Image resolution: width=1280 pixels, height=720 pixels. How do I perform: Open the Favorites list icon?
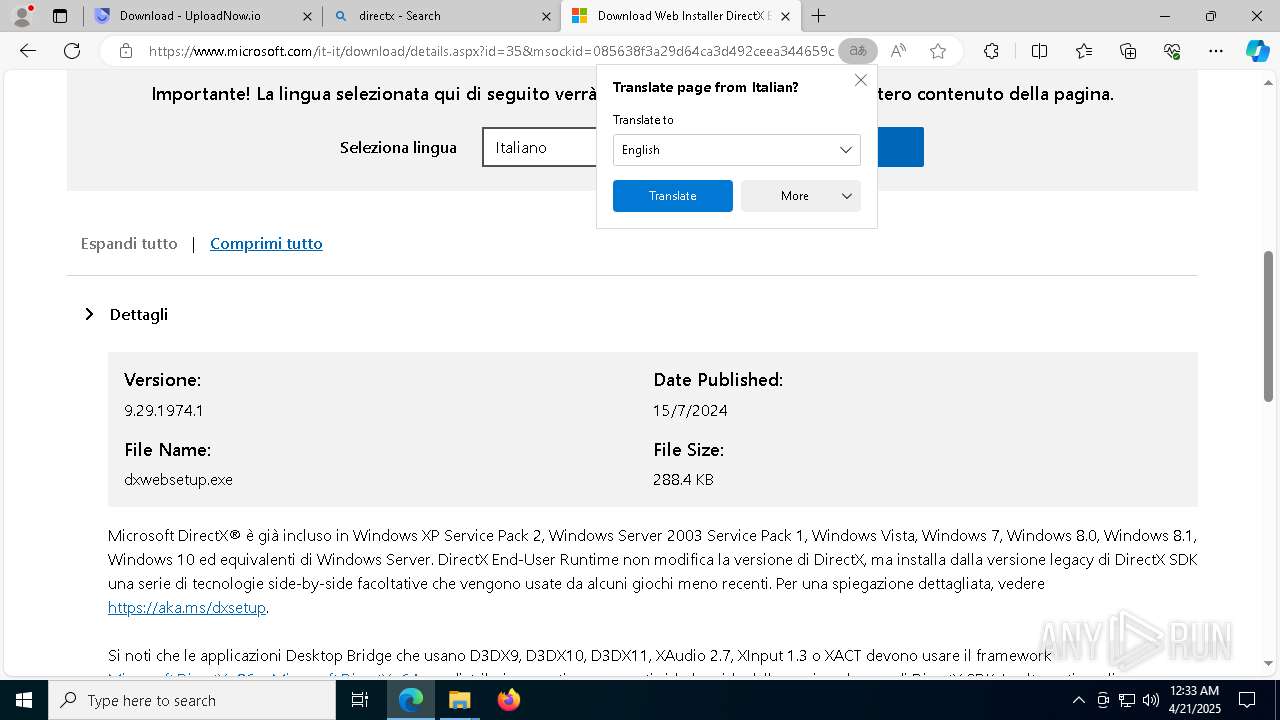click(x=1084, y=51)
